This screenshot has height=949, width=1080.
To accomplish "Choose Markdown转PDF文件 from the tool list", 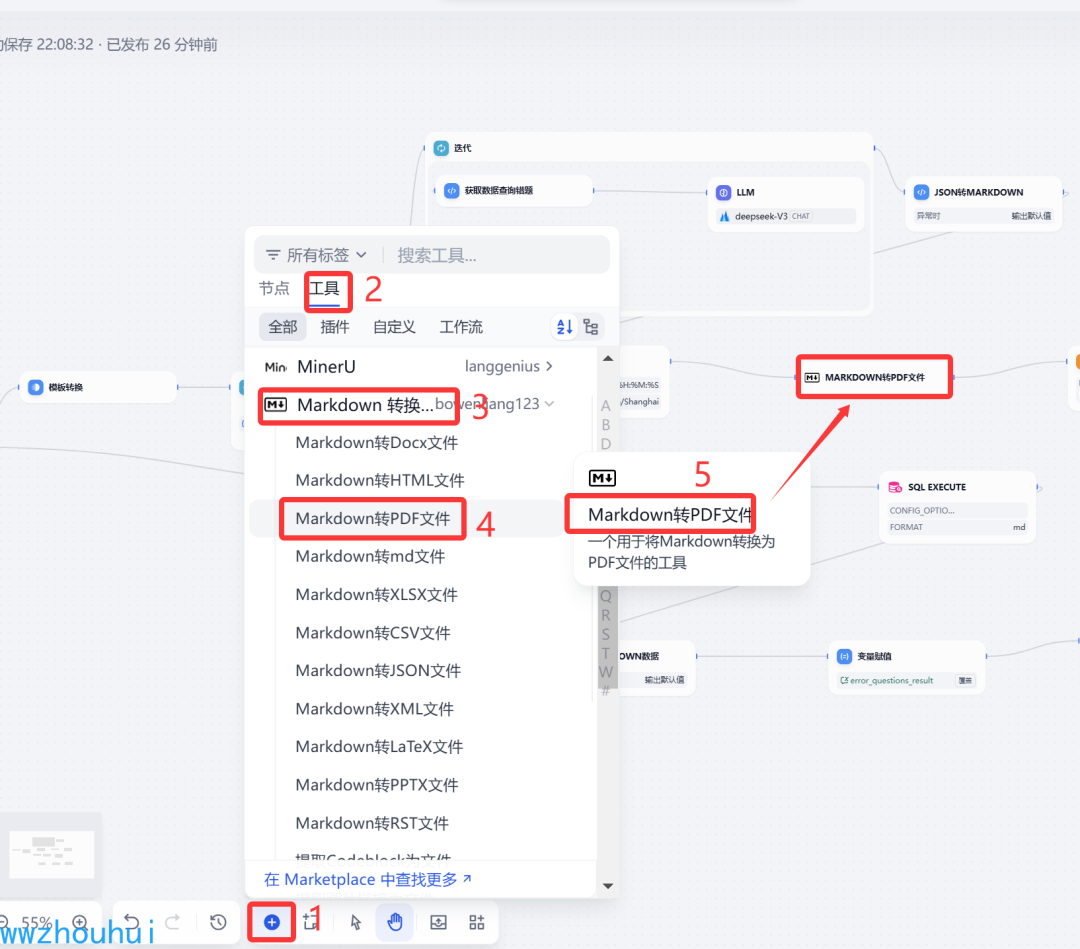I will tap(373, 518).
